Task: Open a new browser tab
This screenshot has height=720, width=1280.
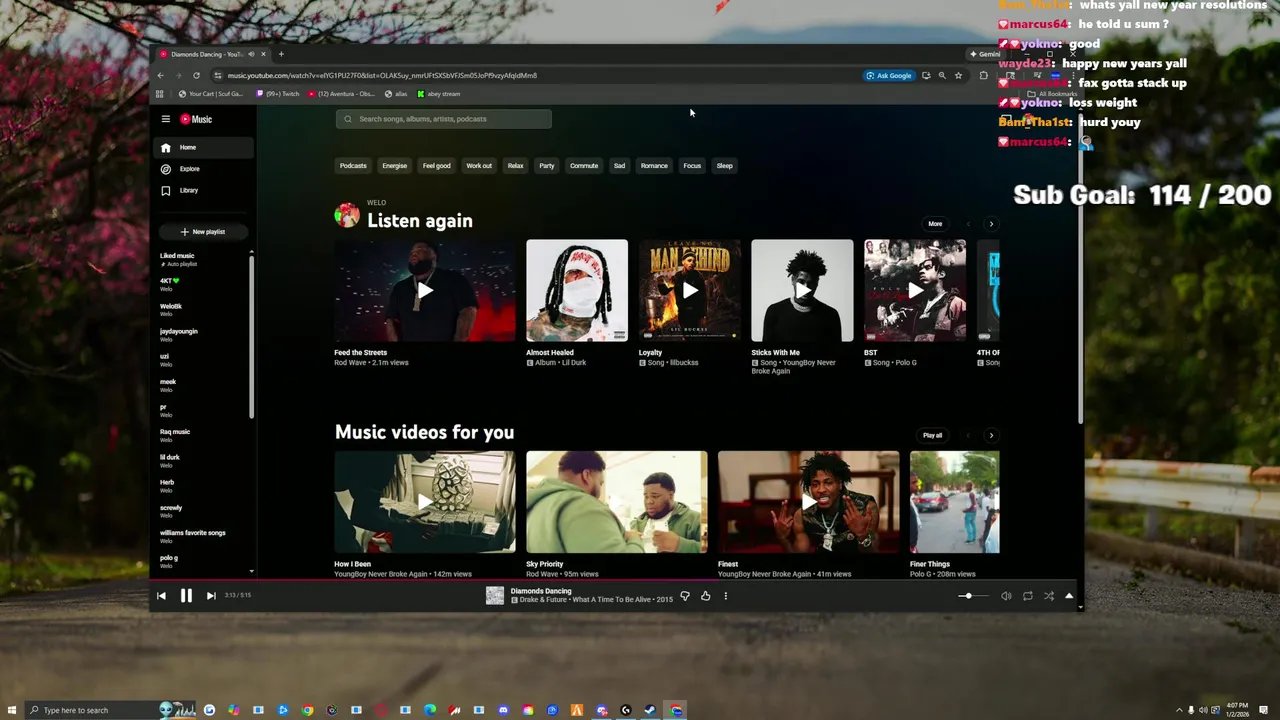Action: point(281,54)
